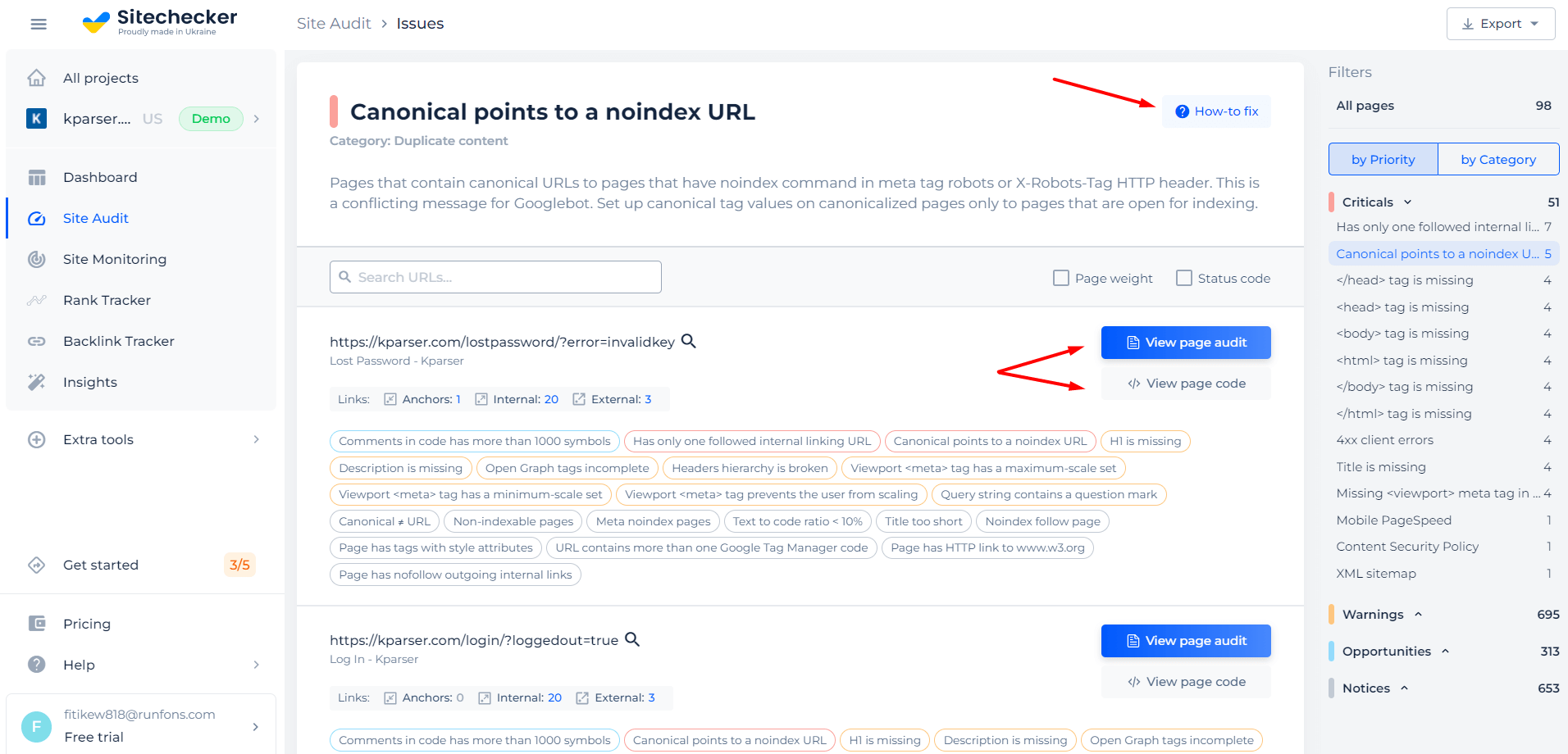Click the How-to fix button
Screen dimensions: 1568x754
click(x=1217, y=111)
